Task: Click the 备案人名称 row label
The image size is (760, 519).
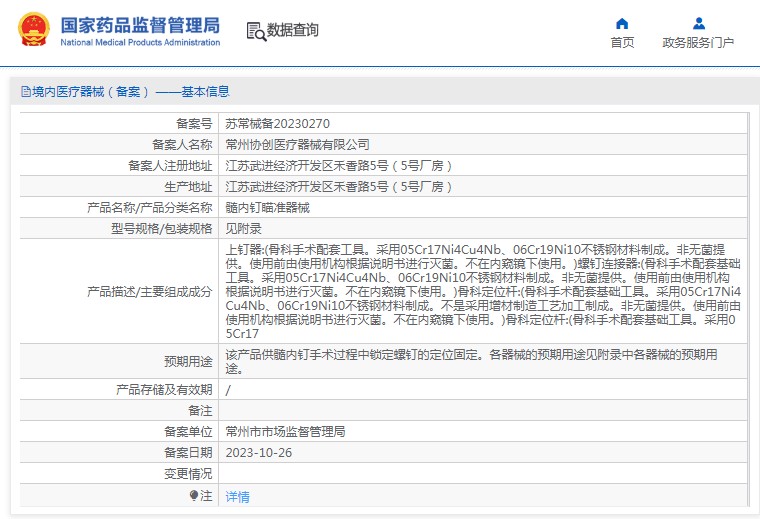Action: (182, 145)
